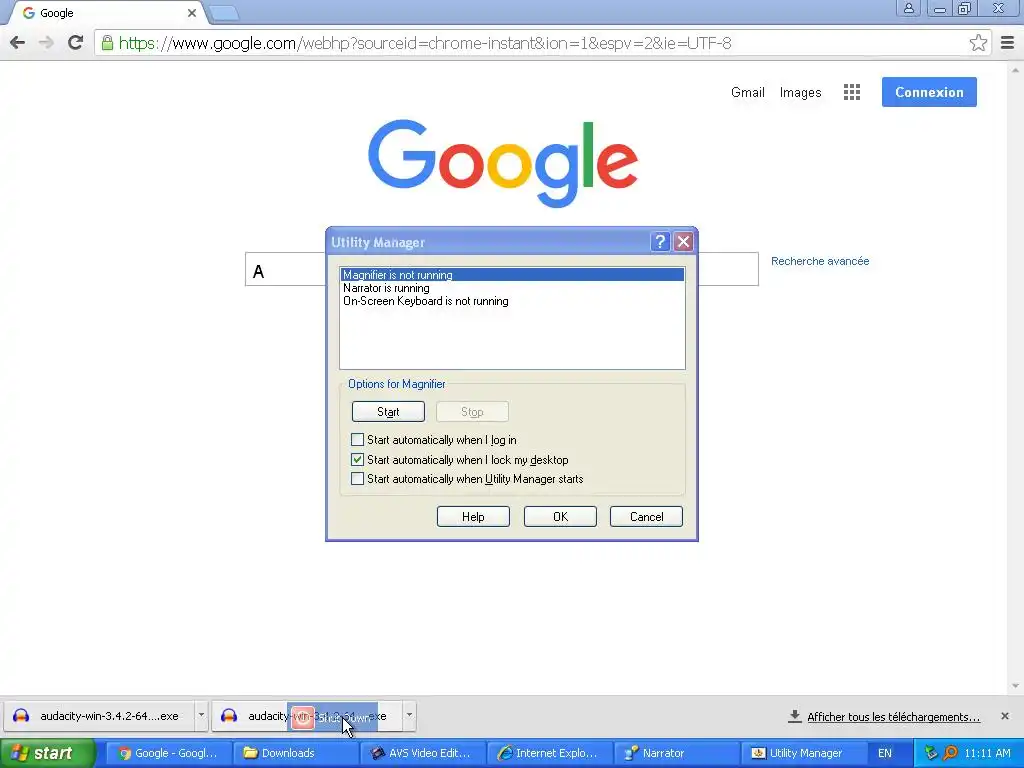Click the Chrome address bar URL

pos(424,43)
